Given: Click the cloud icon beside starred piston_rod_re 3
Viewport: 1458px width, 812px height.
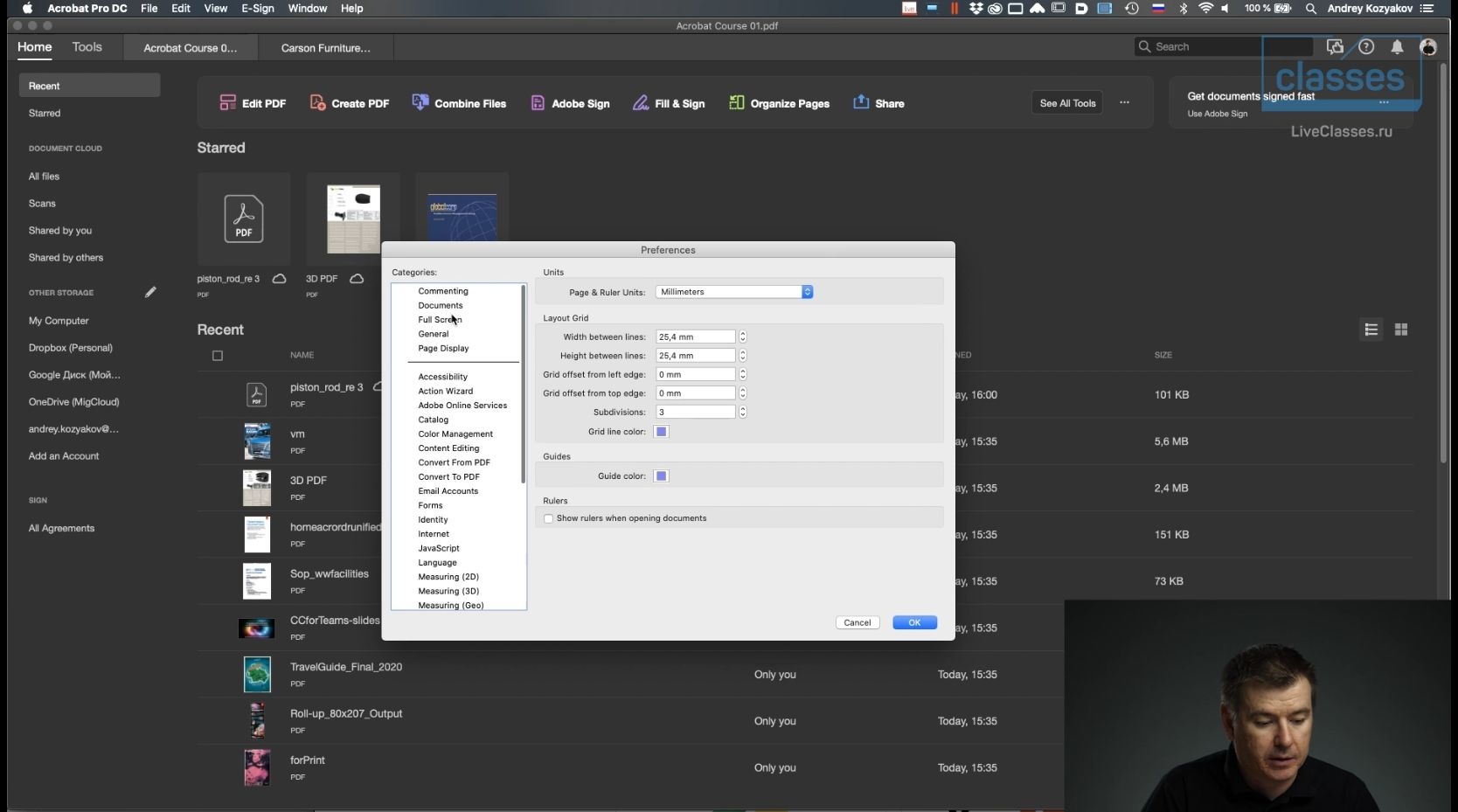Looking at the screenshot, I should pos(279,279).
